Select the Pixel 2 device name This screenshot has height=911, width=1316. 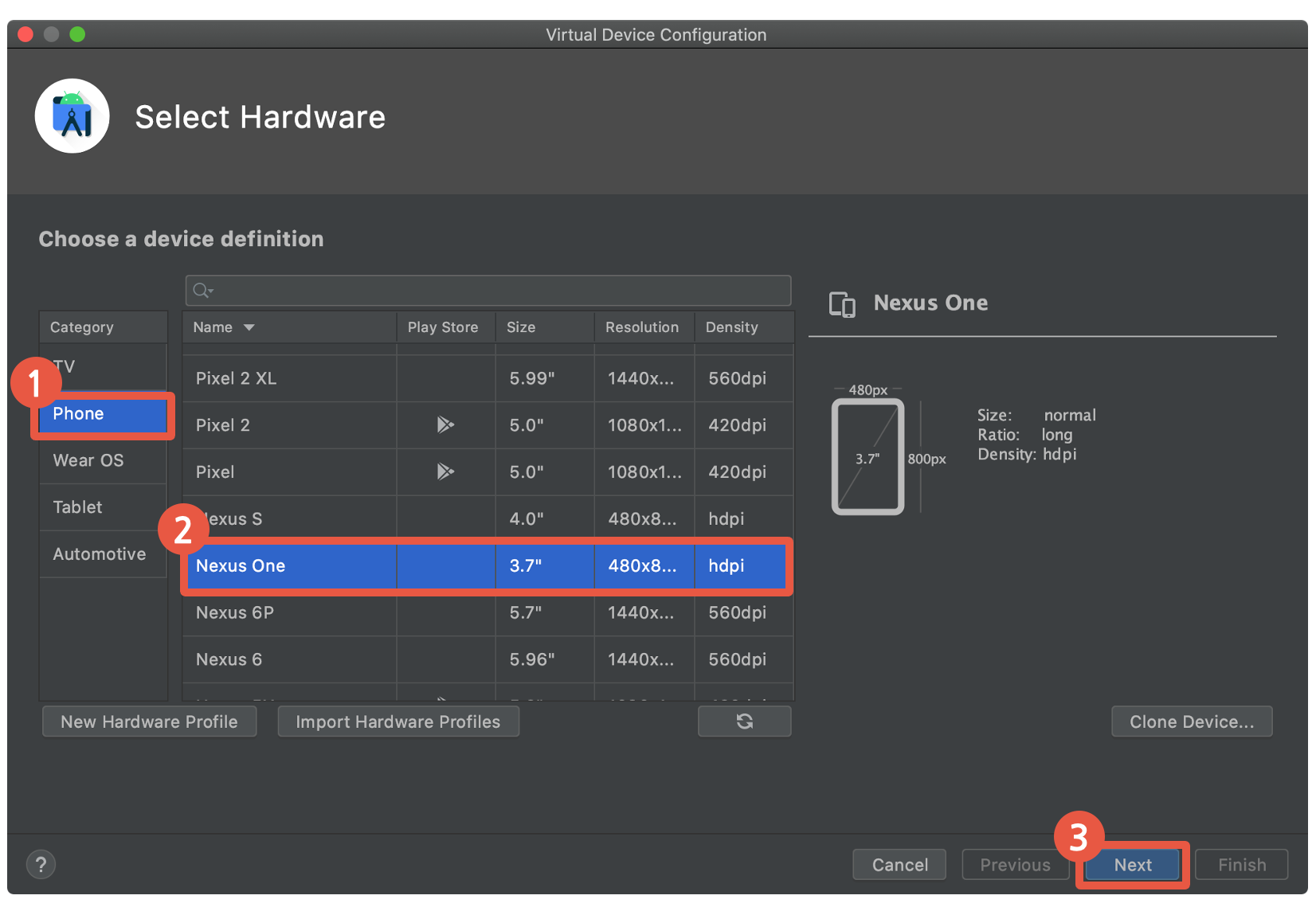[x=223, y=425]
